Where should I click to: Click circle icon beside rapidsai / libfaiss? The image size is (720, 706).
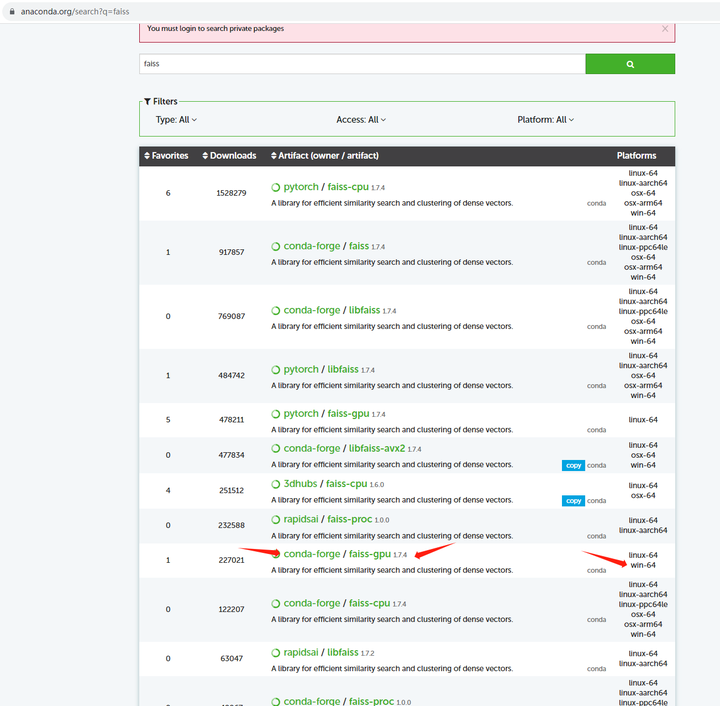[276, 653]
